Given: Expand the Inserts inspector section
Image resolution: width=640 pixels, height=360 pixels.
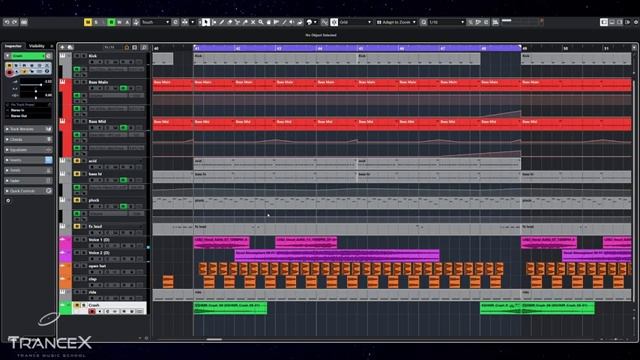Looking at the screenshot, I should pyautogui.click(x=28, y=160).
